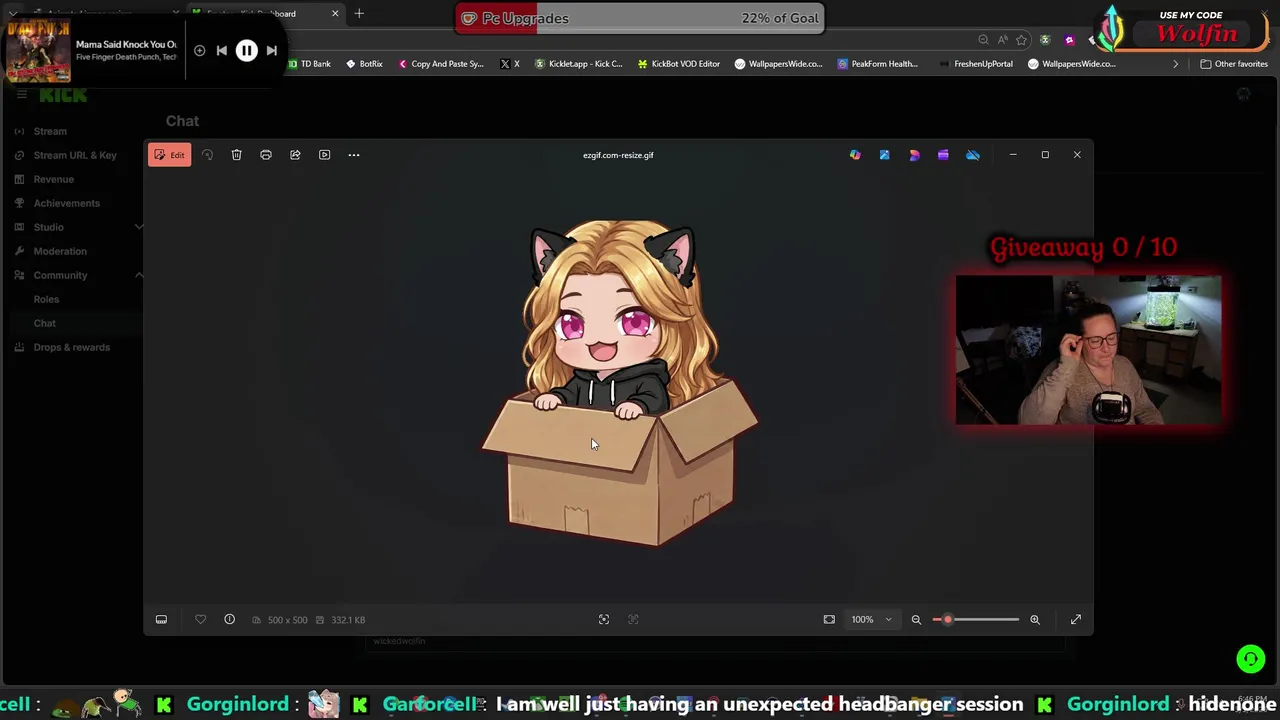The width and height of the screenshot is (1280, 720).
Task: Zoom out with the minus magnifier
Action: pos(916,620)
